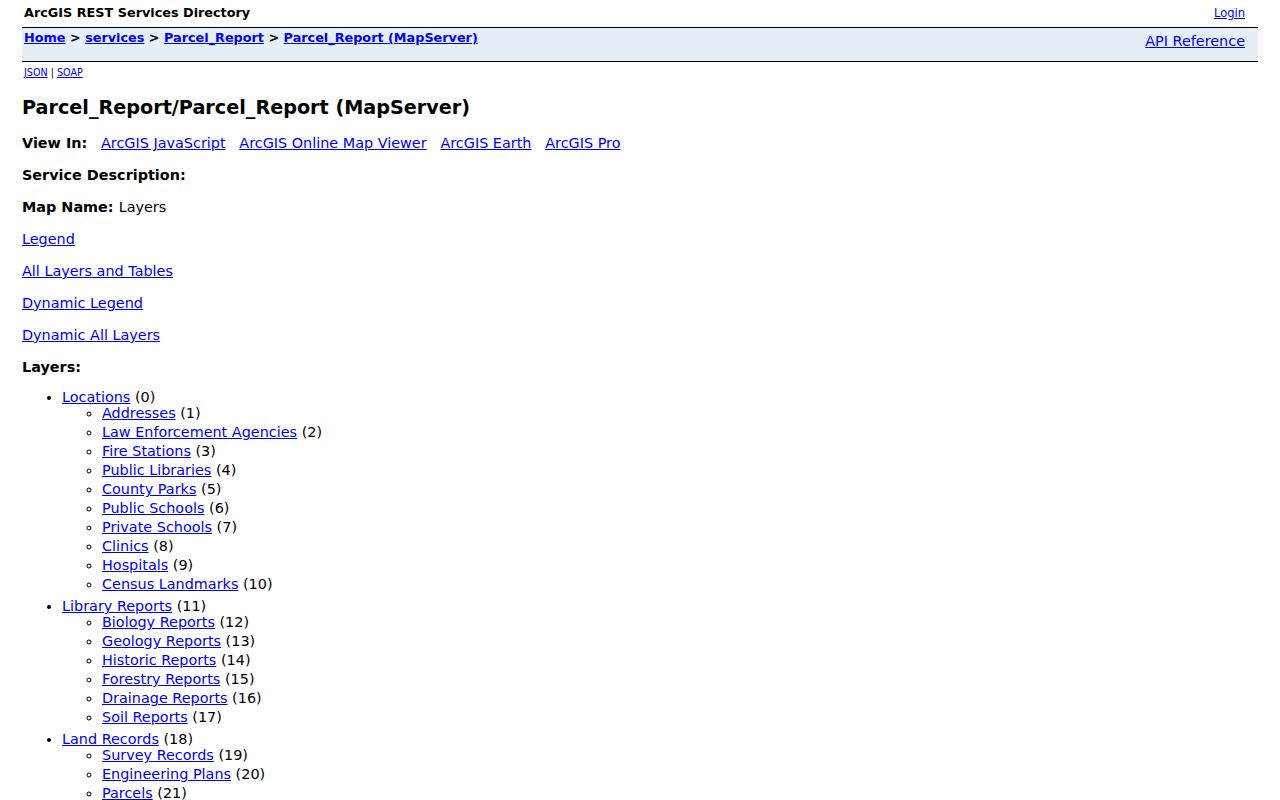Open Geology Reports layer
1280x800 pixels.
[x=161, y=641]
